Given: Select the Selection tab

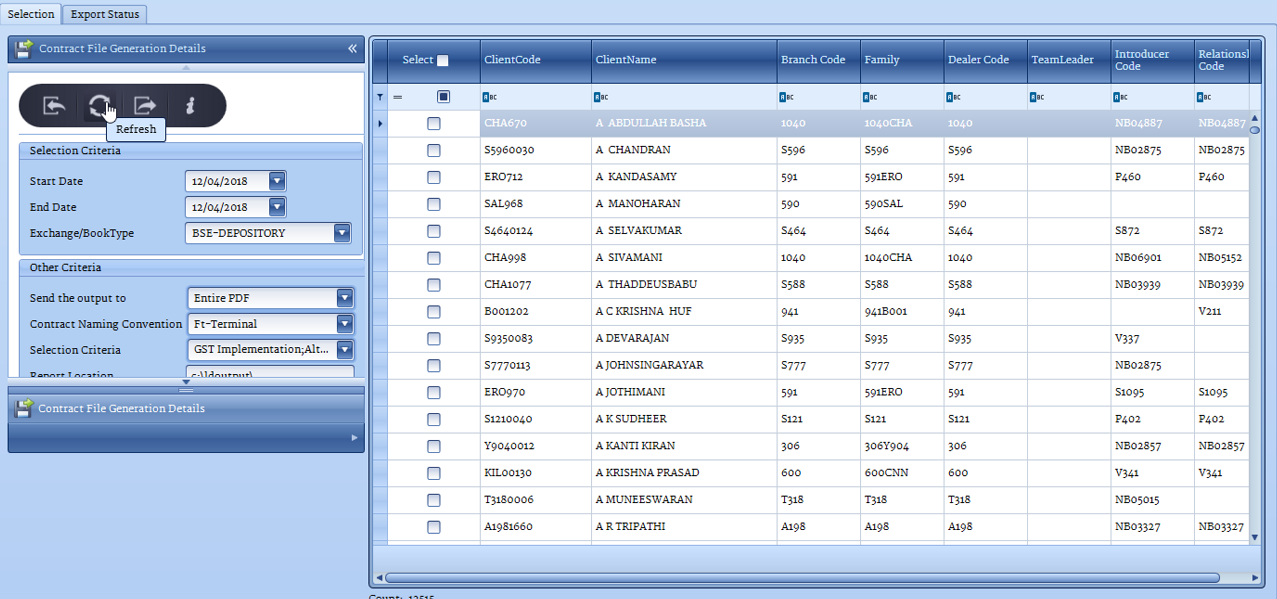Looking at the screenshot, I should (x=31, y=14).
